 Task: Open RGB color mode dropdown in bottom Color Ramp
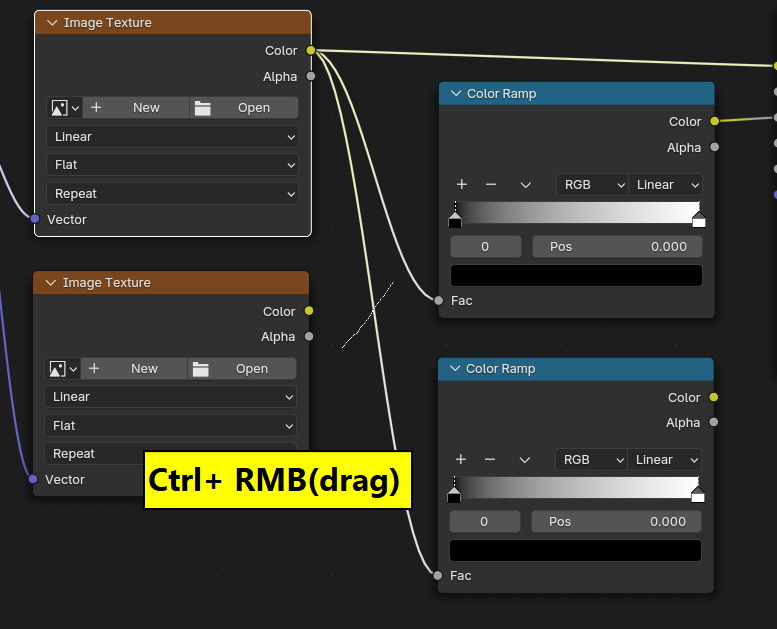pyautogui.click(x=592, y=460)
